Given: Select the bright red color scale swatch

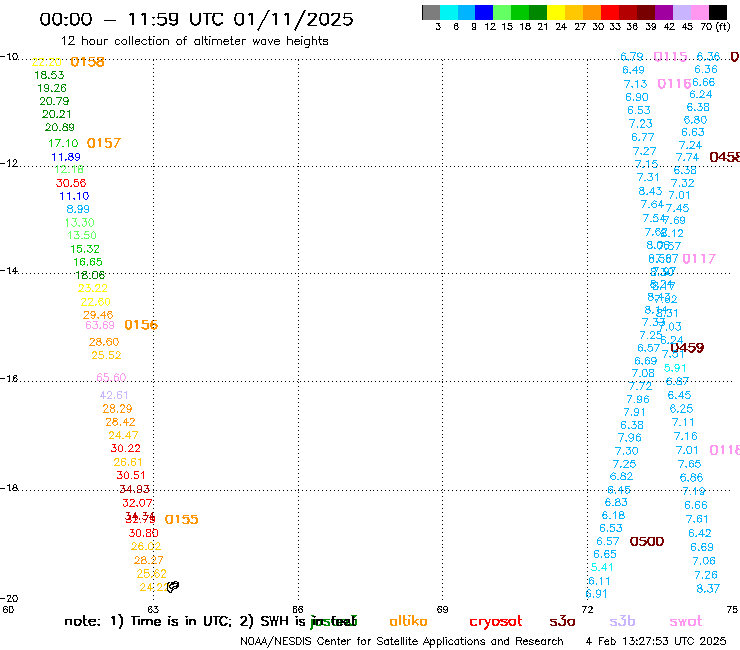Looking at the screenshot, I should pyautogui.click(x=609, y=12).
